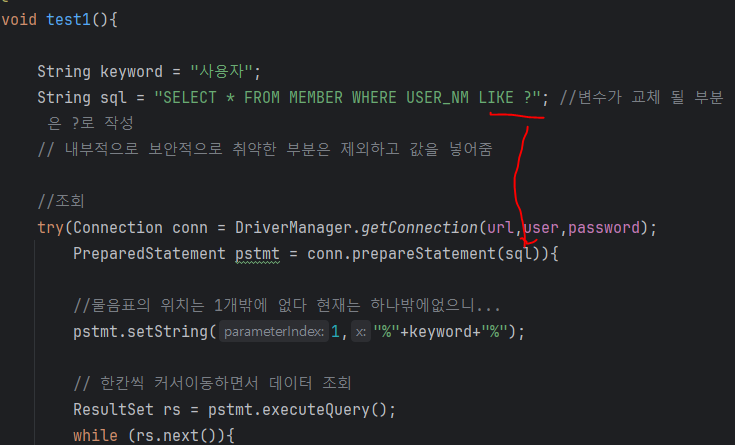This screenshot has width=735, height=445.
Task: Click the prepareStatement method call
Action: [x=424, y=254]
